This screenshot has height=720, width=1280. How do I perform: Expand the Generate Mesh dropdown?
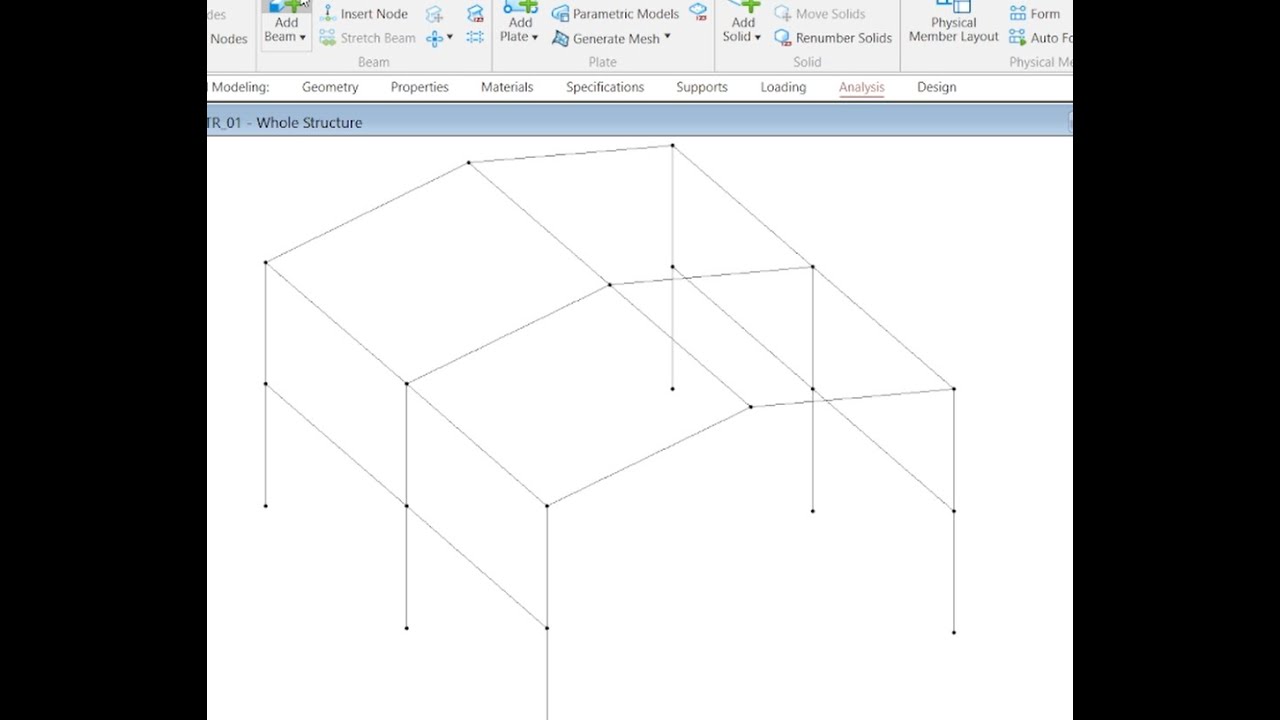pyautogui.click(x=667, y=38)
